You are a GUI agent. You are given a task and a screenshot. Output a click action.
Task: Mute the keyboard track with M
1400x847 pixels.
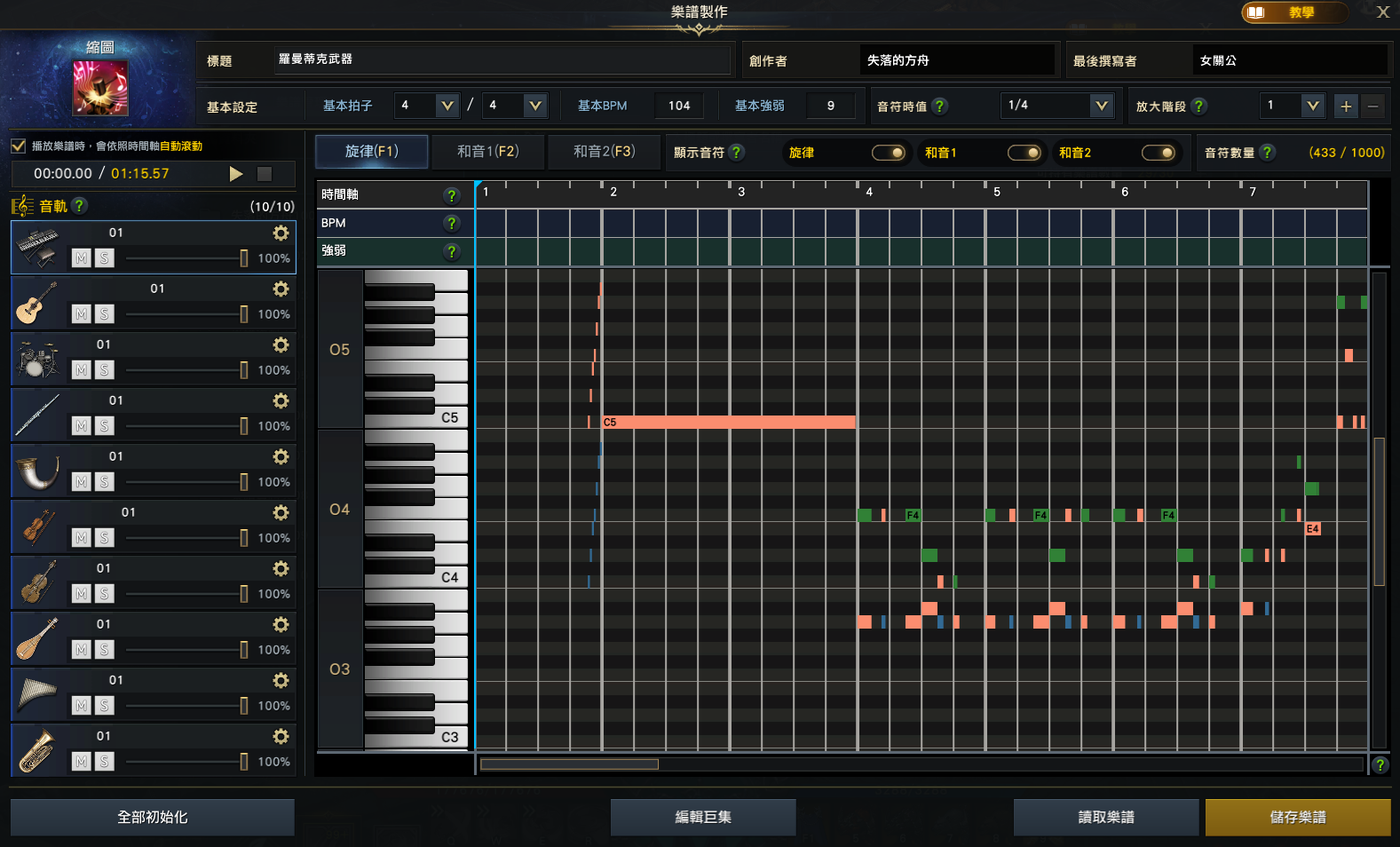[x=82, y=258]
